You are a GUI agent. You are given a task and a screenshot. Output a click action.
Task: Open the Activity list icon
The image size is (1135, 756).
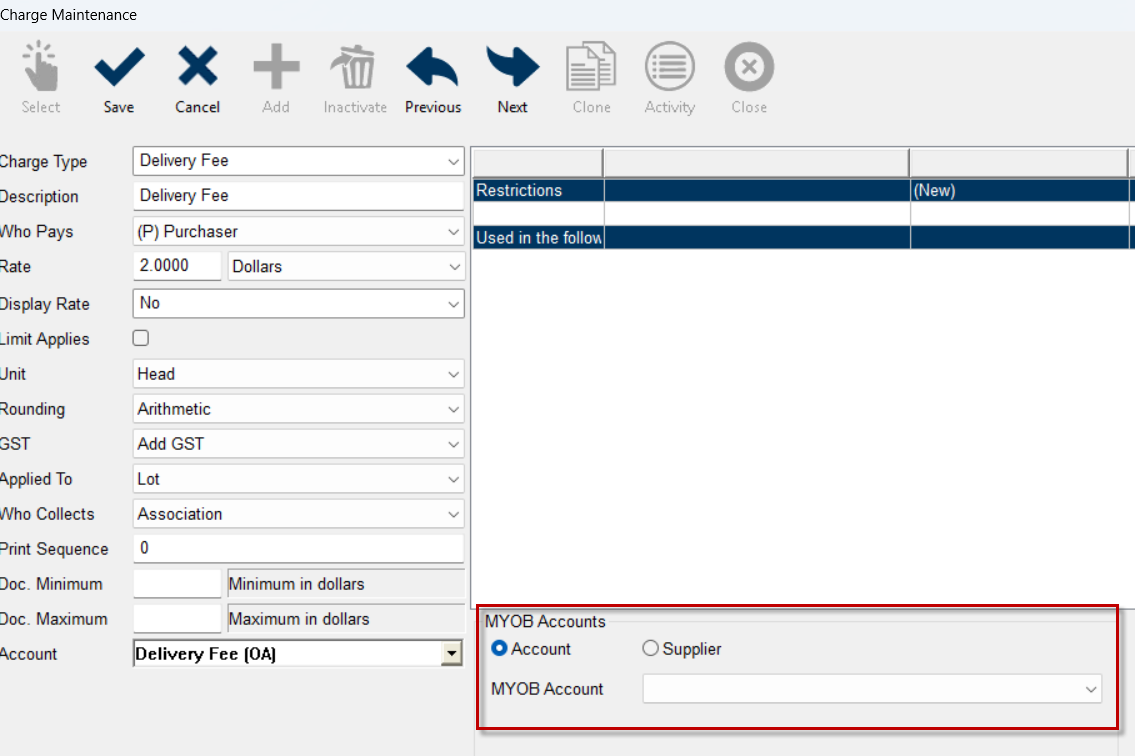point(669,70)
